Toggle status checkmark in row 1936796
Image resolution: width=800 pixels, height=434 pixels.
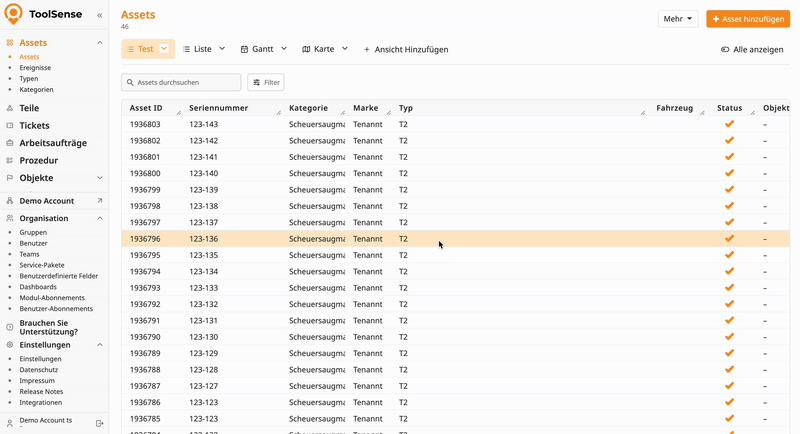click(729, 239)
